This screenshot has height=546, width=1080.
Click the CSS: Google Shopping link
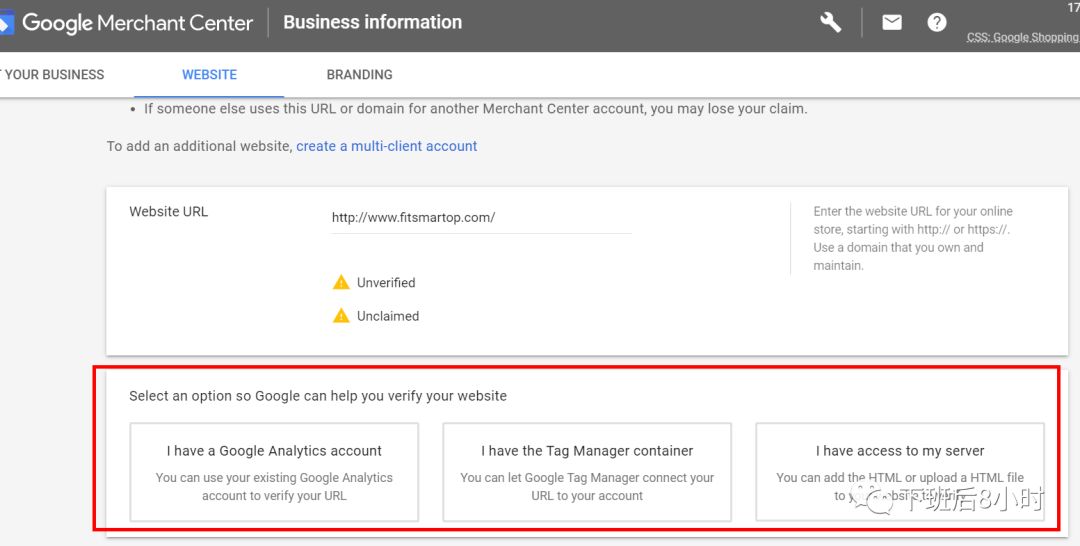click(x=1022, y=37)
